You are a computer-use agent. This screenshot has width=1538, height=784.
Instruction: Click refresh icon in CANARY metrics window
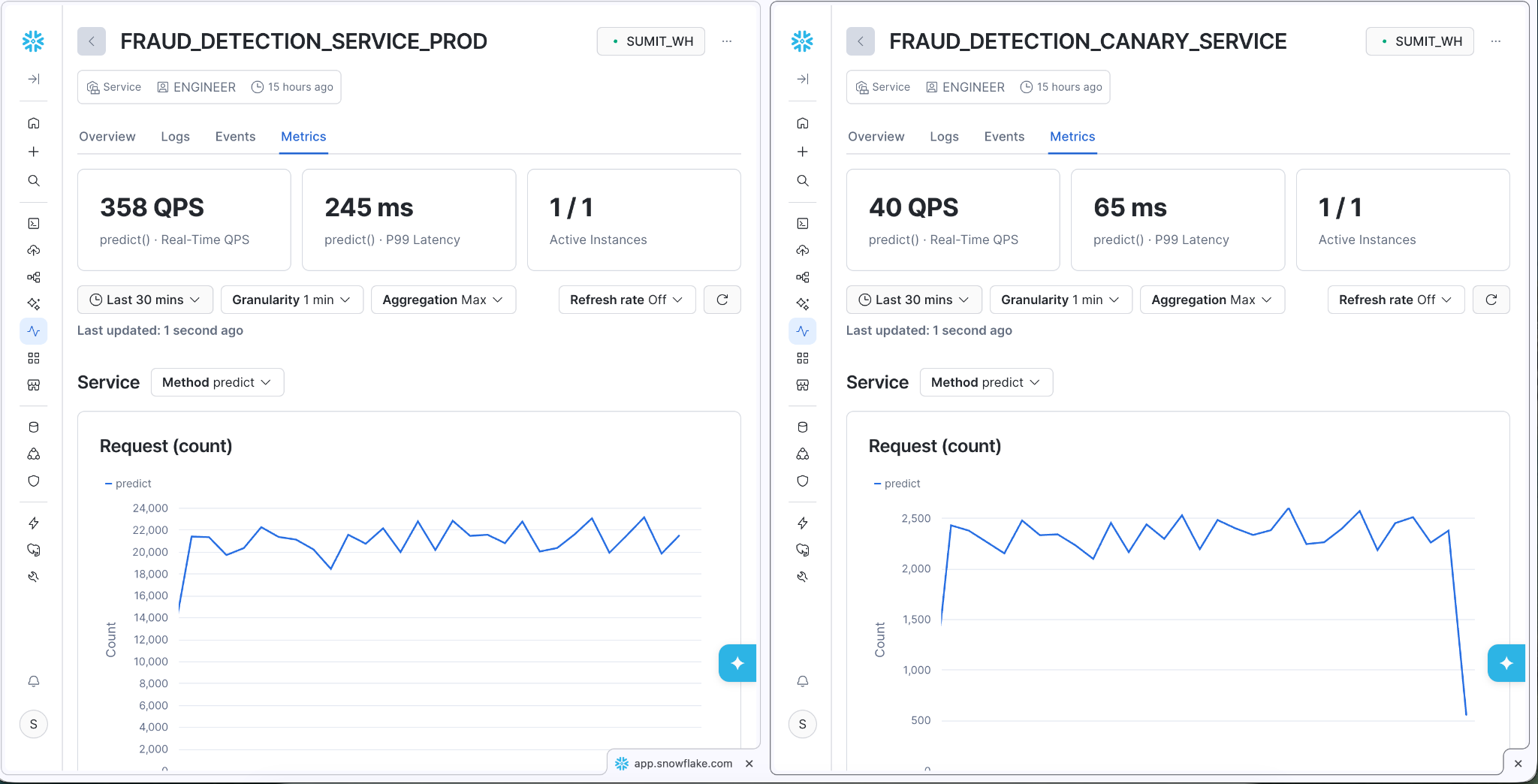coord(1491,300)
